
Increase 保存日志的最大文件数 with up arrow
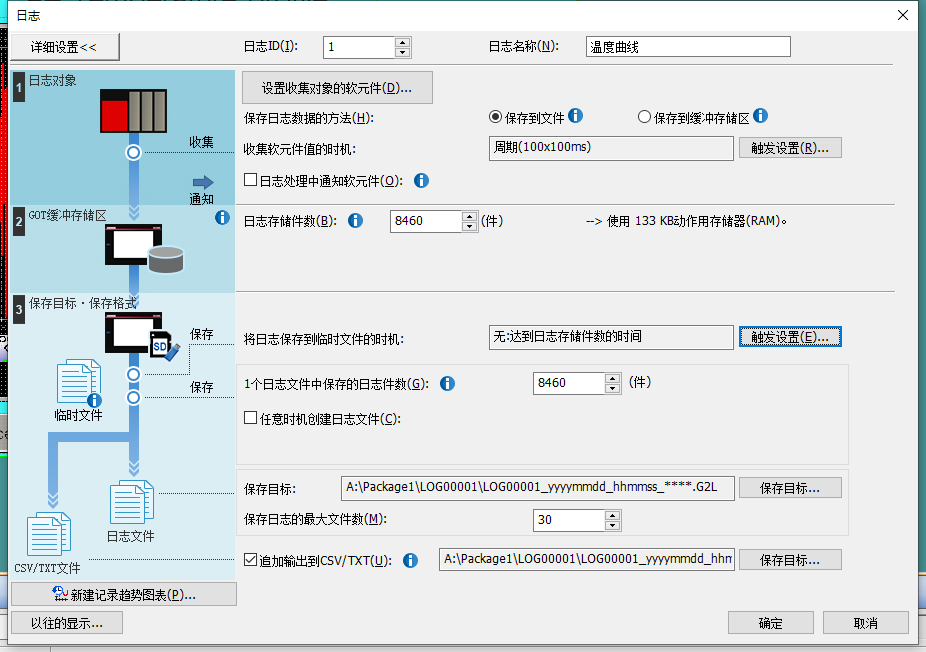(612, 515)
